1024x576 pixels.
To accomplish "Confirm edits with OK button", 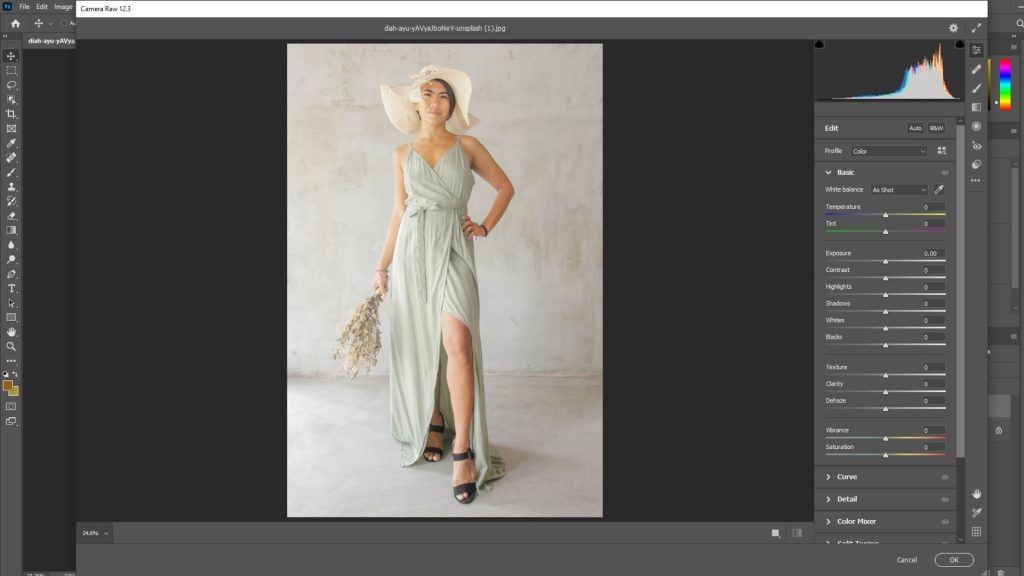I will pos(954,560).
